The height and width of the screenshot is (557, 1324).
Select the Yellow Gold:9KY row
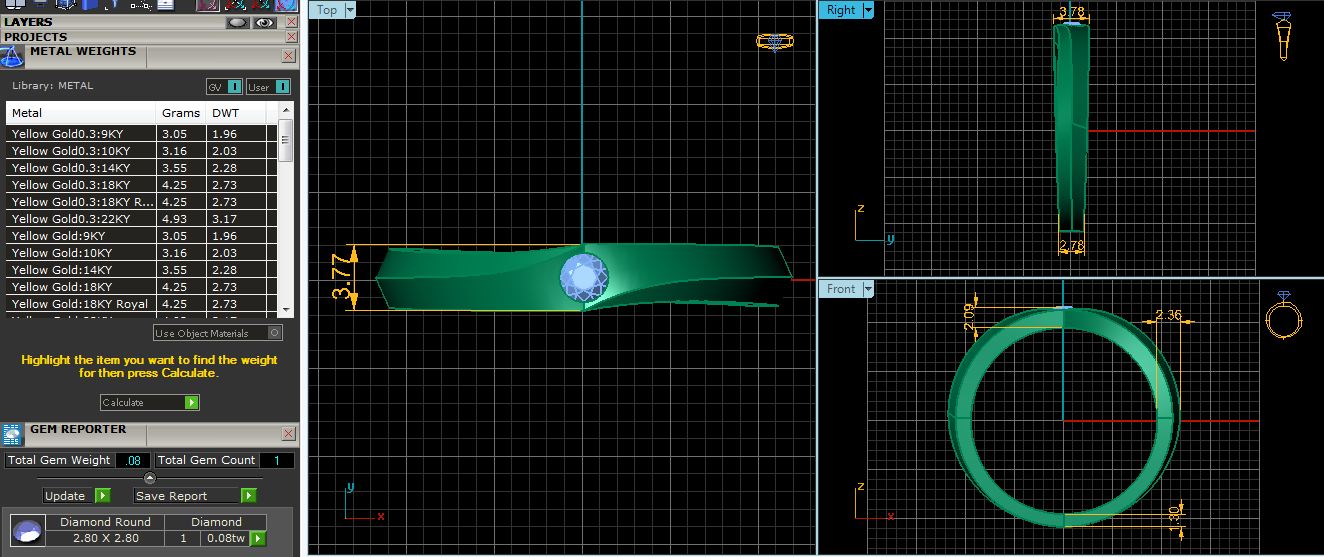point(142,236)
